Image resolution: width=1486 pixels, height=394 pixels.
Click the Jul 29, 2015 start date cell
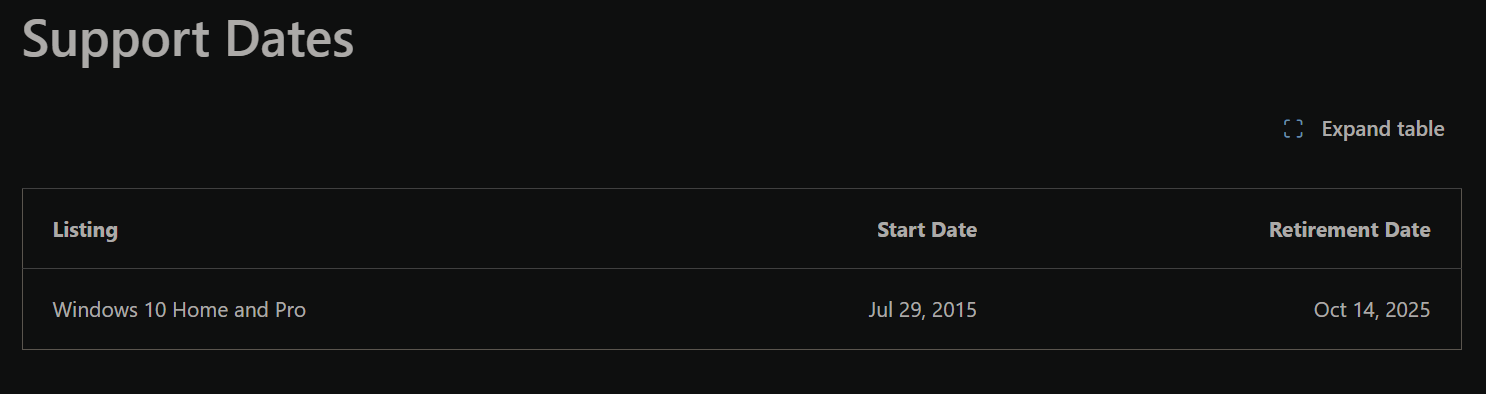pos(923,310)
